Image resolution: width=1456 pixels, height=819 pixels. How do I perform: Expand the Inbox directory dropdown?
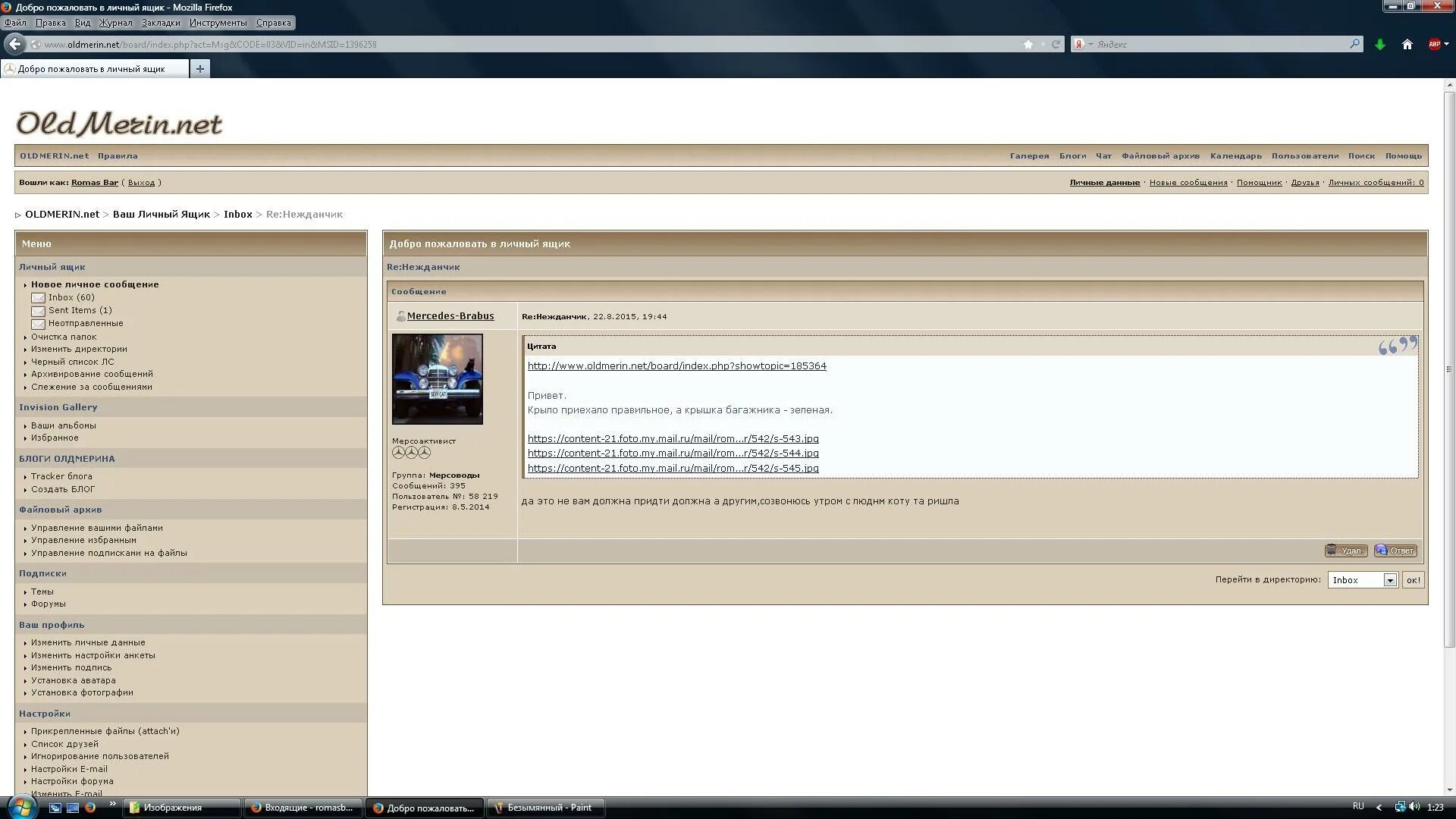click(x=1389, y=580)
